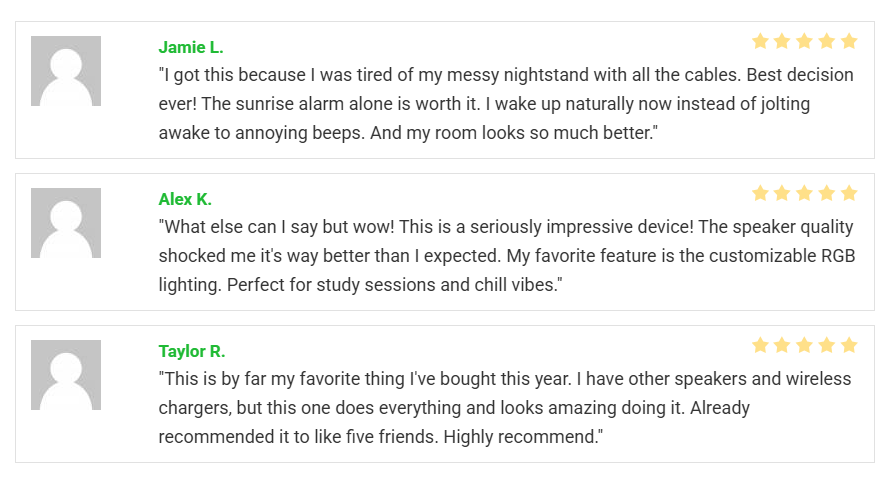Click Taylor R.'s avatar placeholder image
The image size is (894, 479).
(66, 375)
